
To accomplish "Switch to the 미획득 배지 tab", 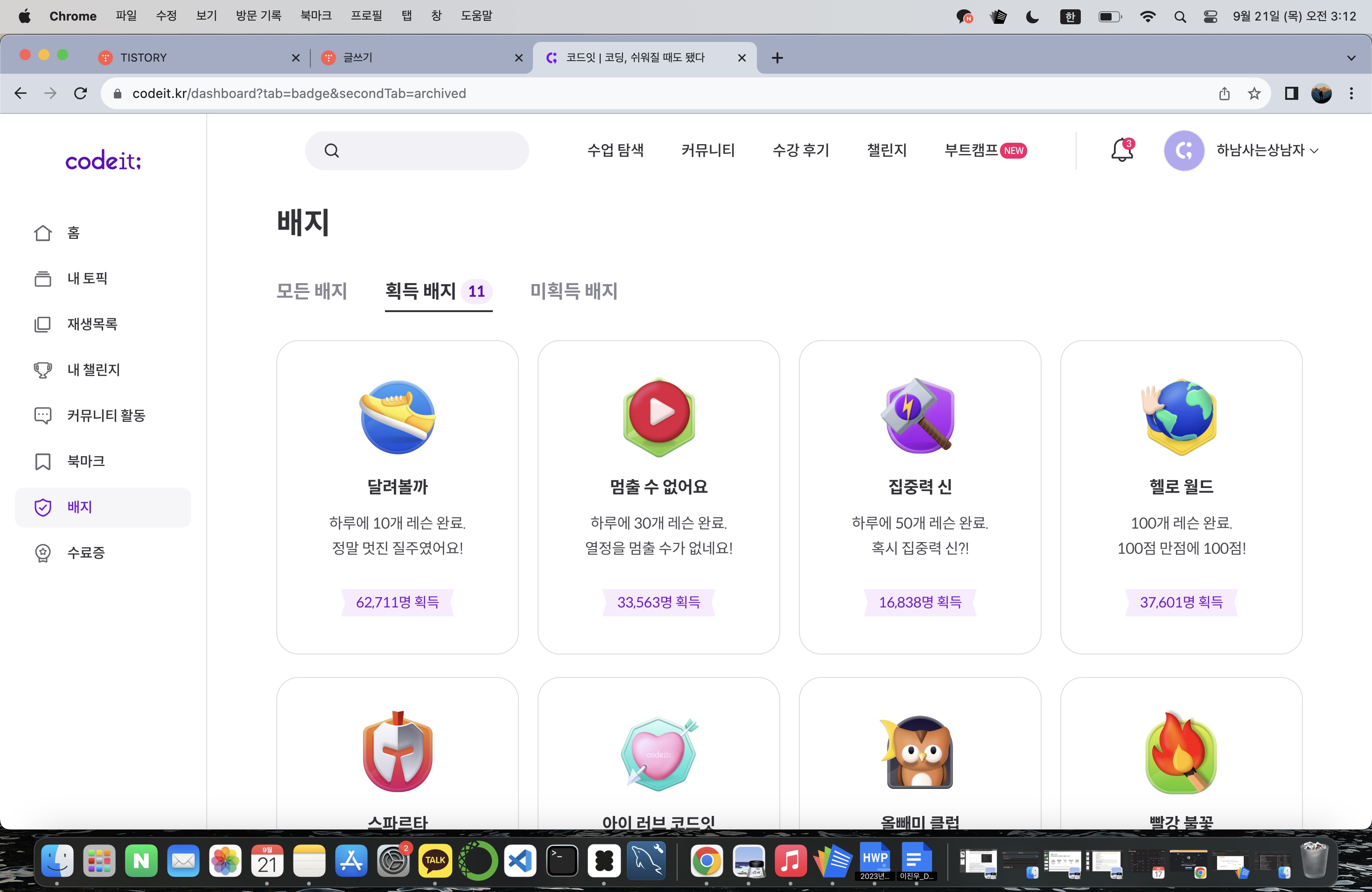I will [574, 291].
